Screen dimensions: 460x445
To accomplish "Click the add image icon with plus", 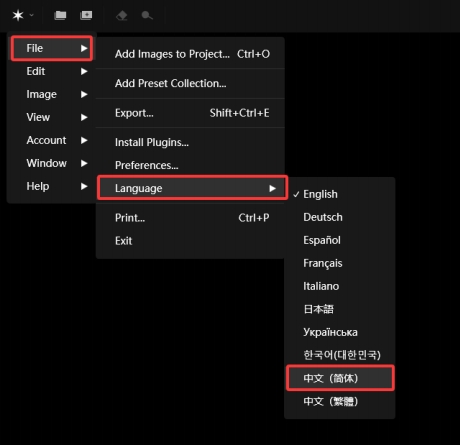I will coord(86,15).
